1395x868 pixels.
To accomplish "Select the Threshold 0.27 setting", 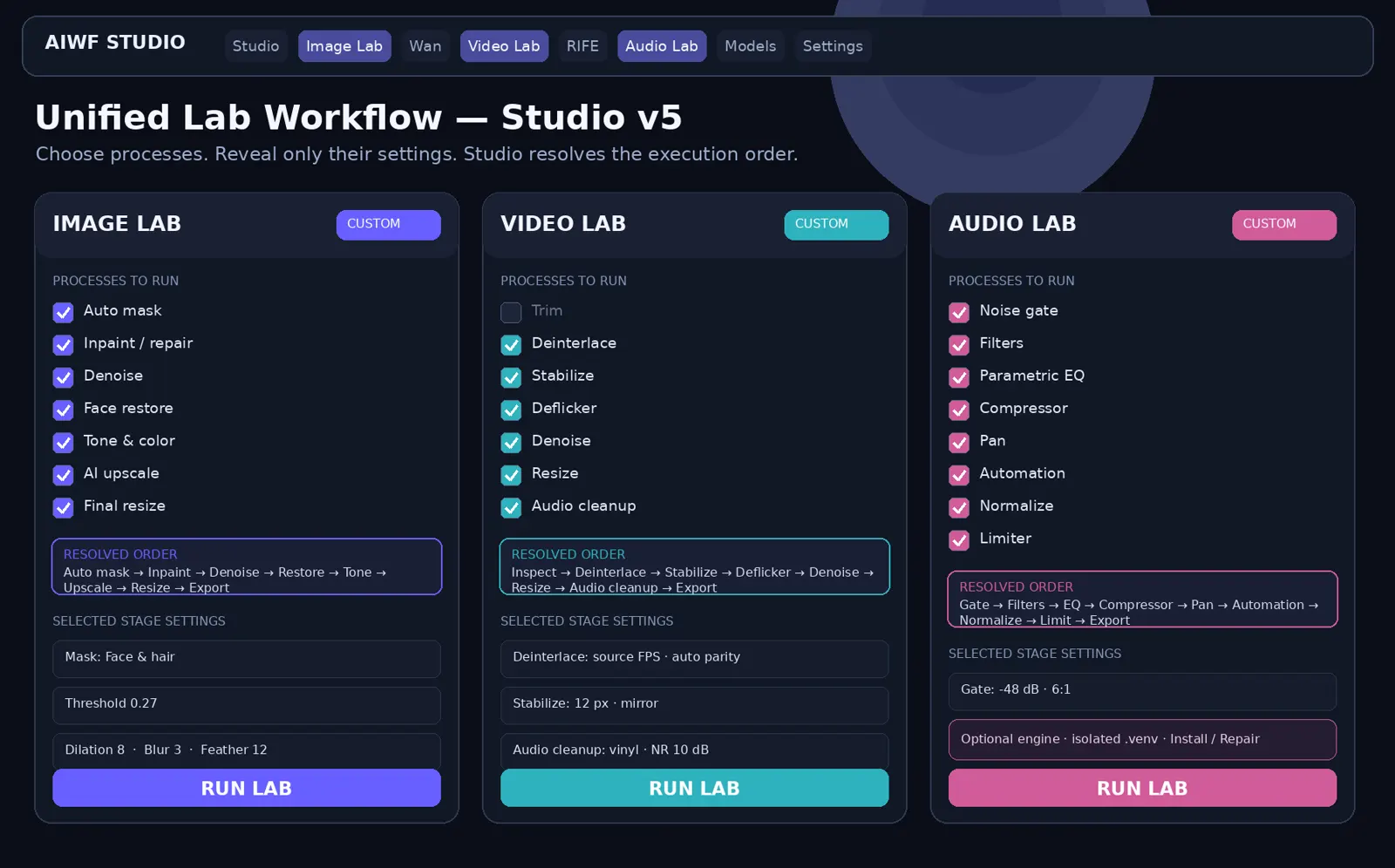I will pyautogui.click(x=247, y=705).
